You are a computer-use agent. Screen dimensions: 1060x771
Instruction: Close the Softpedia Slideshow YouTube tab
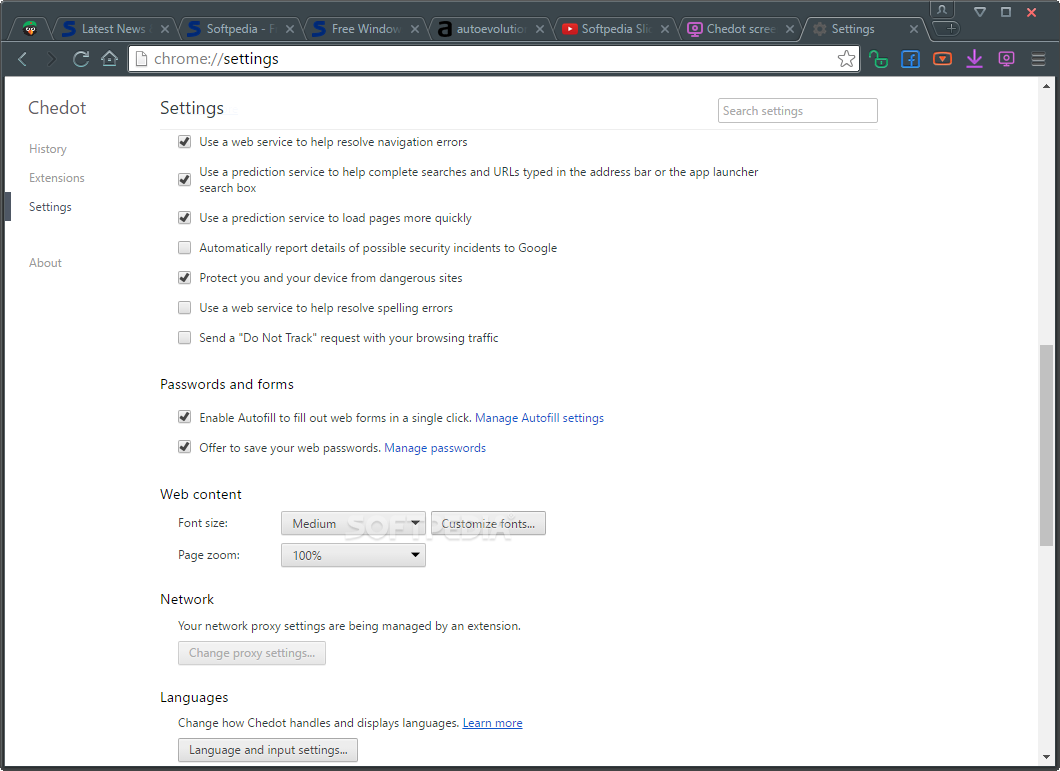665,29
